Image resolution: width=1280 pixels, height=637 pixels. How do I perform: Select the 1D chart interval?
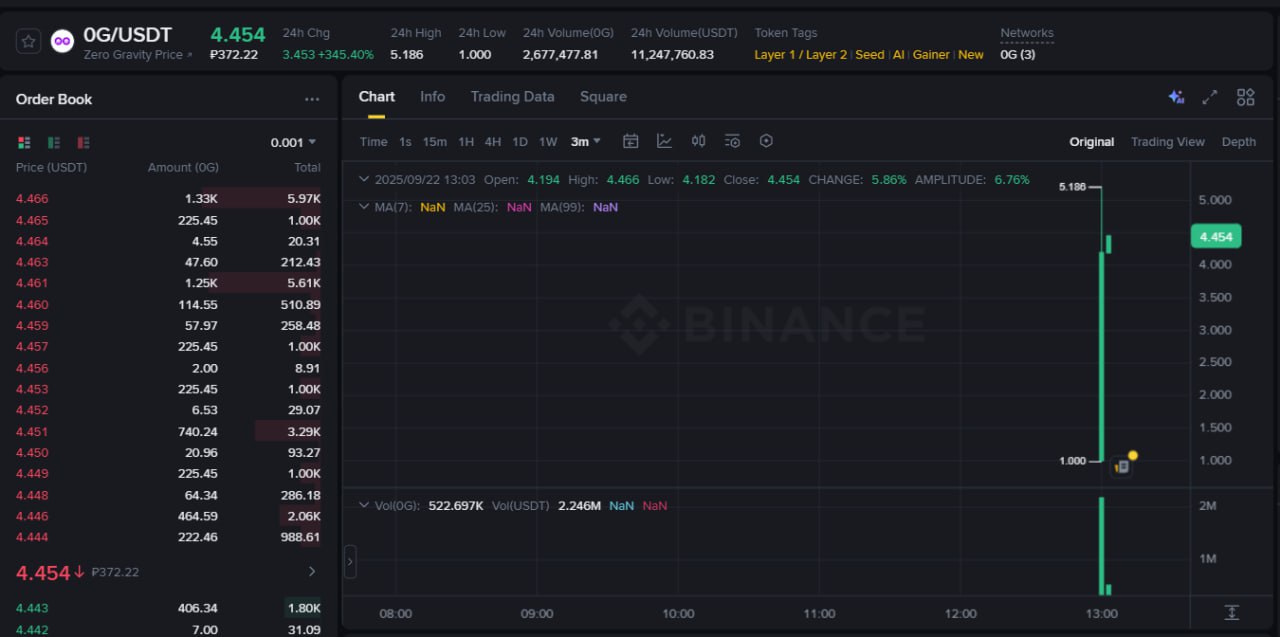520,141
